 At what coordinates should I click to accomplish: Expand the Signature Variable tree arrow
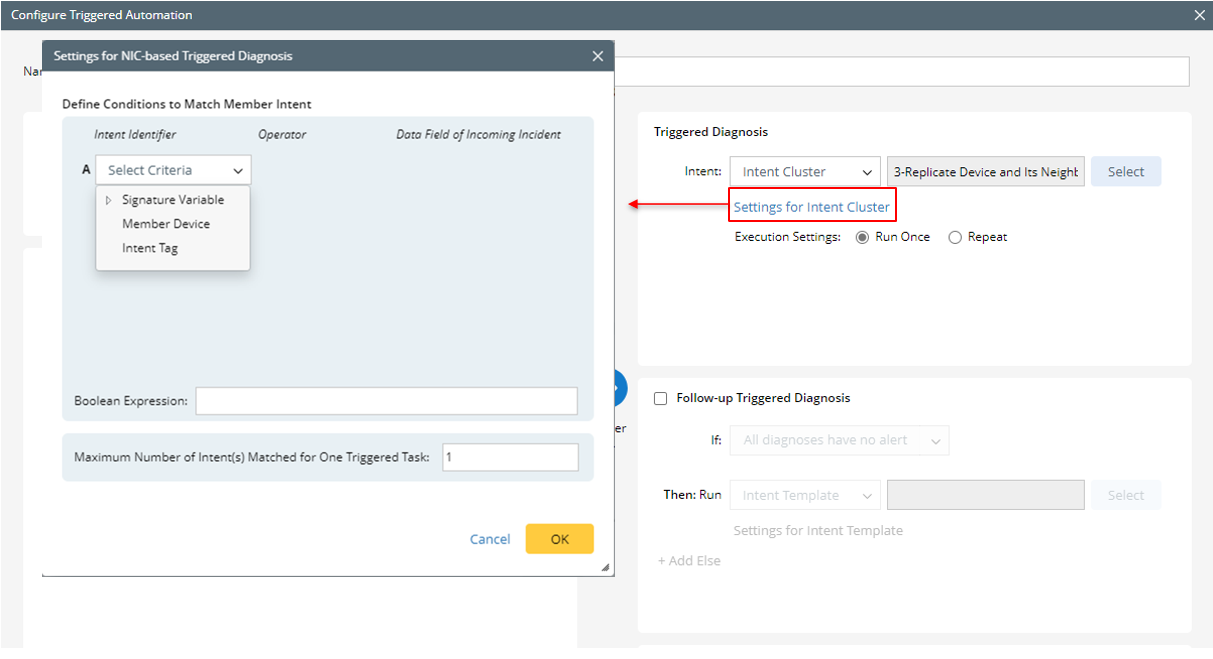108,200
